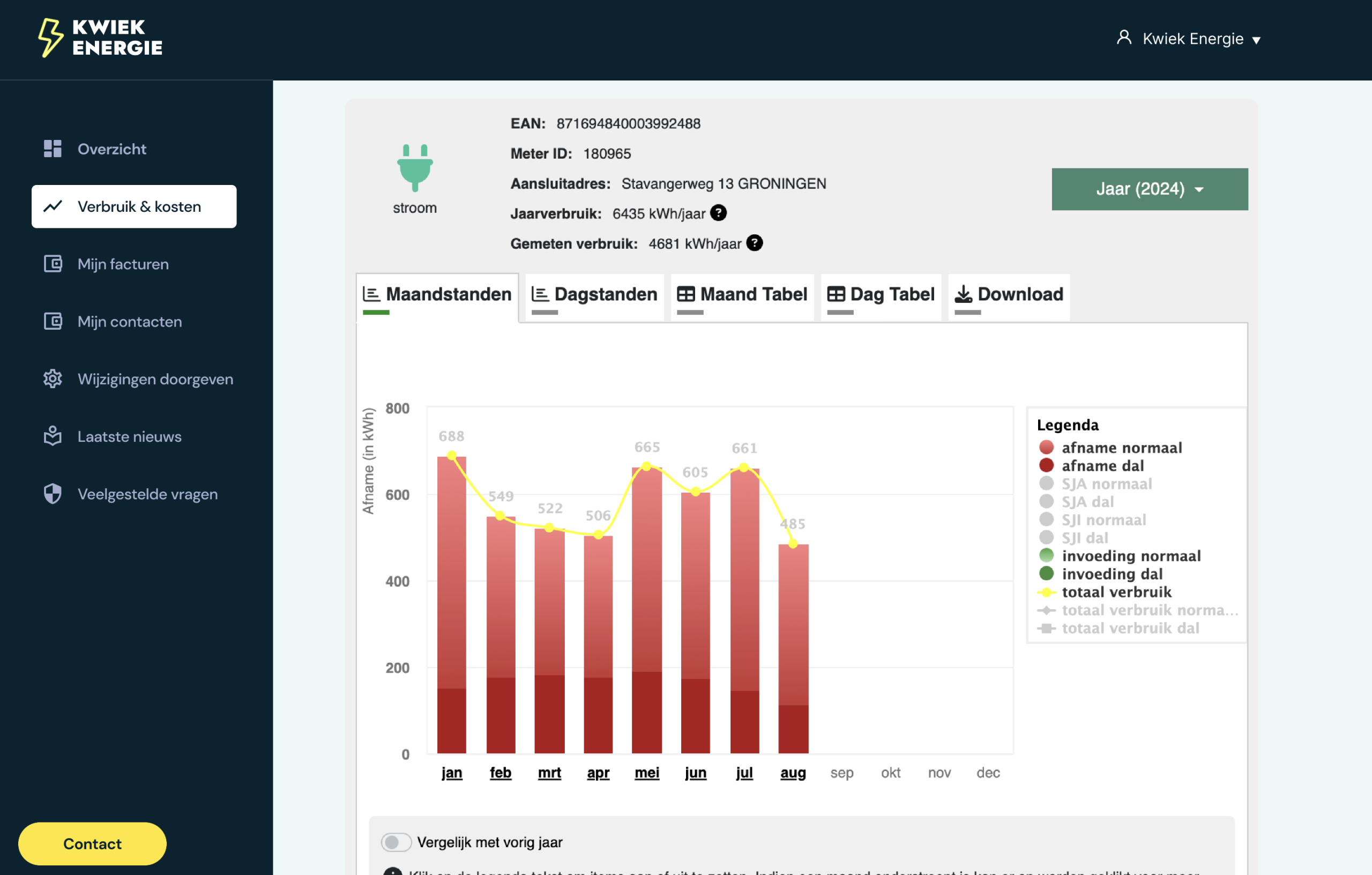Image resolution: width=1372 pixels, height=875 pixels.
Task: Toggle Vergelijk met vorig jaar switch
Action: [396, 842]
